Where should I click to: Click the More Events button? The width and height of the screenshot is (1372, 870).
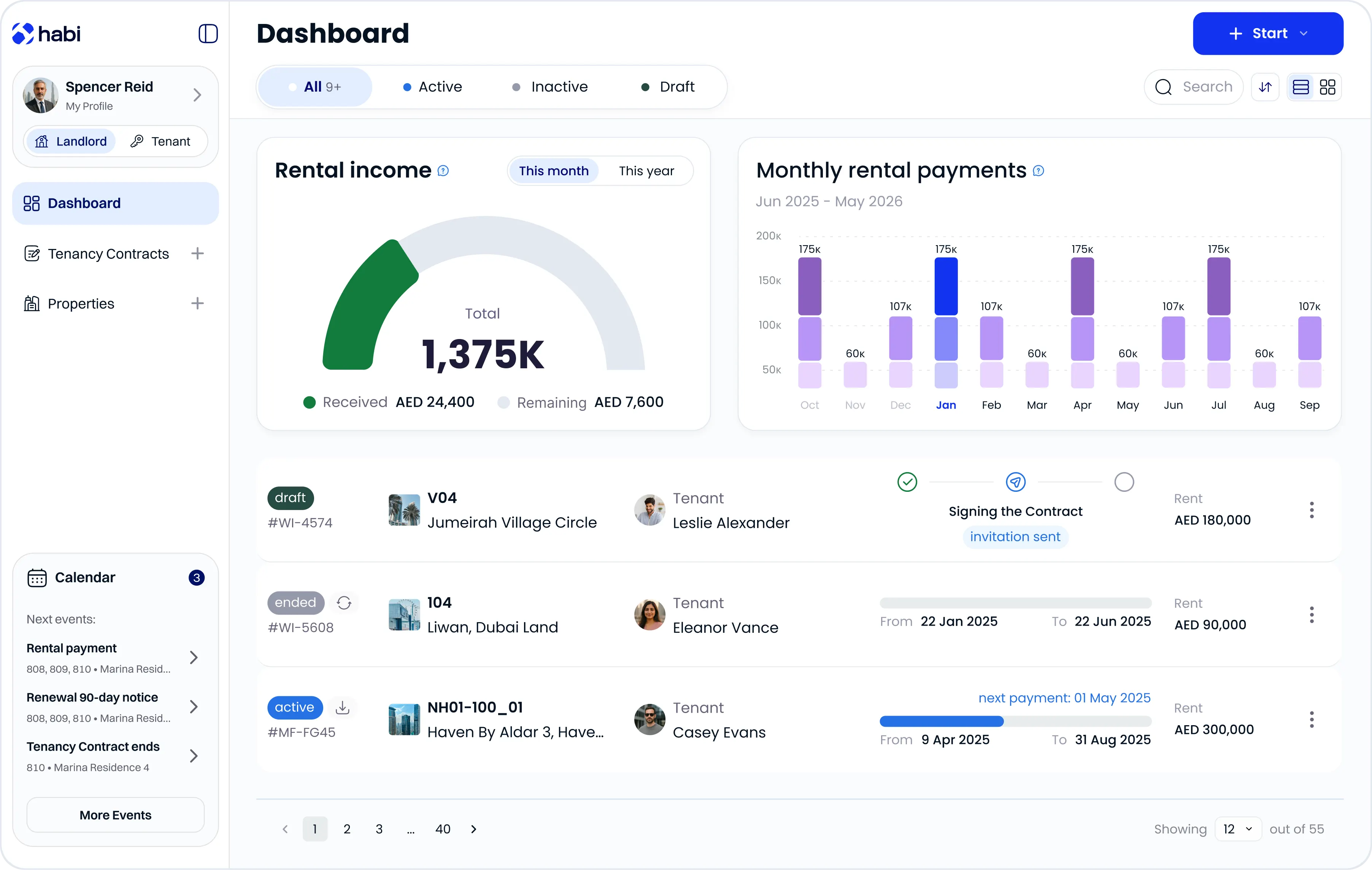coord(115,815)
